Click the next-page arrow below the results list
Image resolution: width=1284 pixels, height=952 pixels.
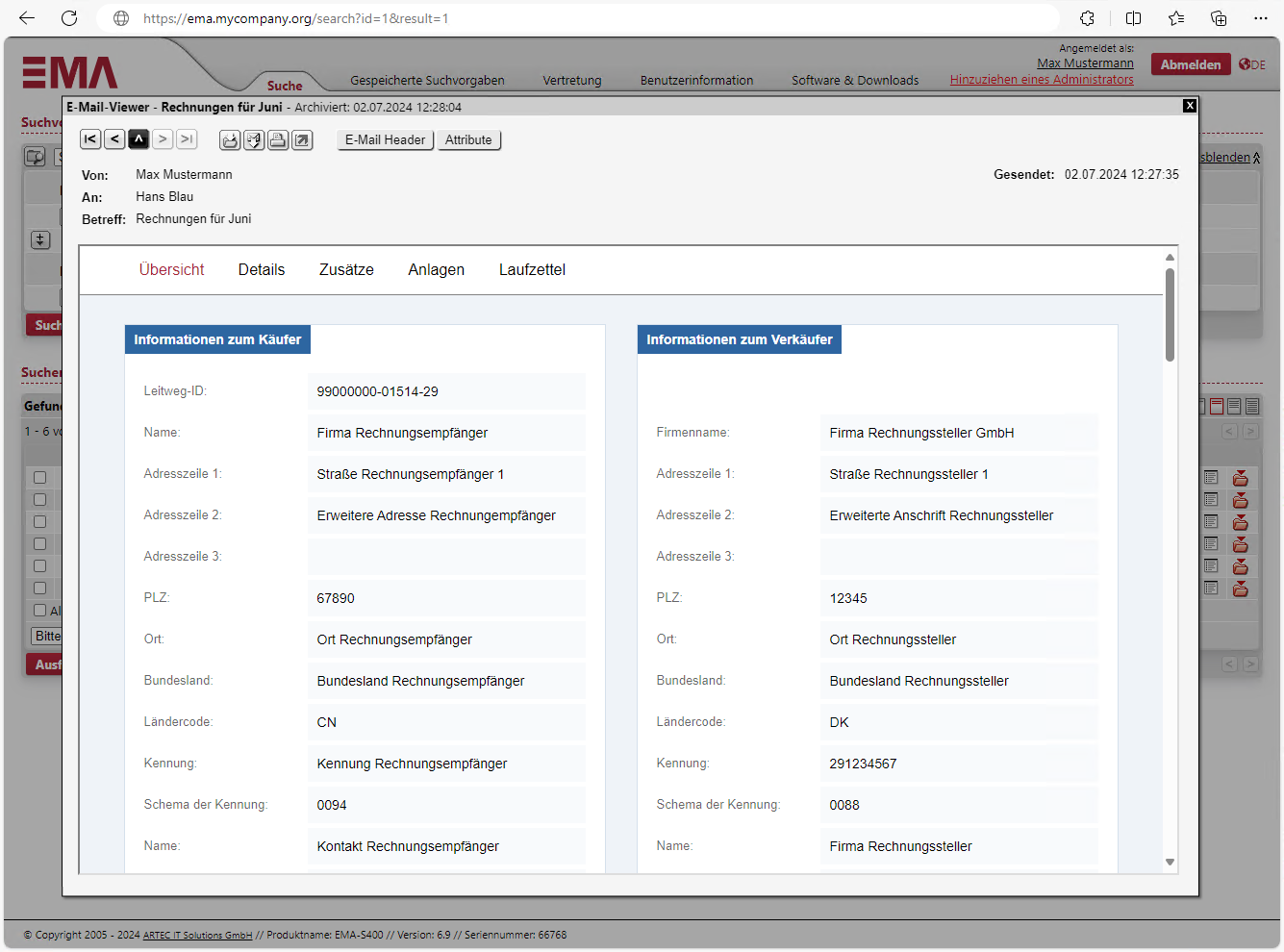[1250, 664]
